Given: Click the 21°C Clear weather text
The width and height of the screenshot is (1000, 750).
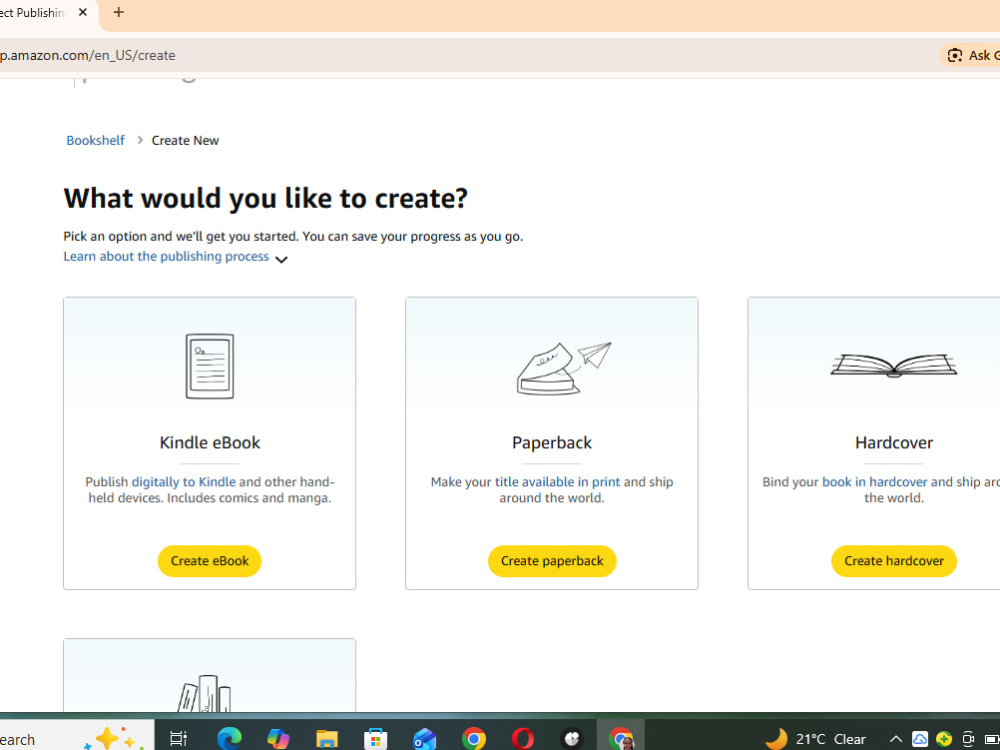Looking at the screenshot, I should click(830, 739).
